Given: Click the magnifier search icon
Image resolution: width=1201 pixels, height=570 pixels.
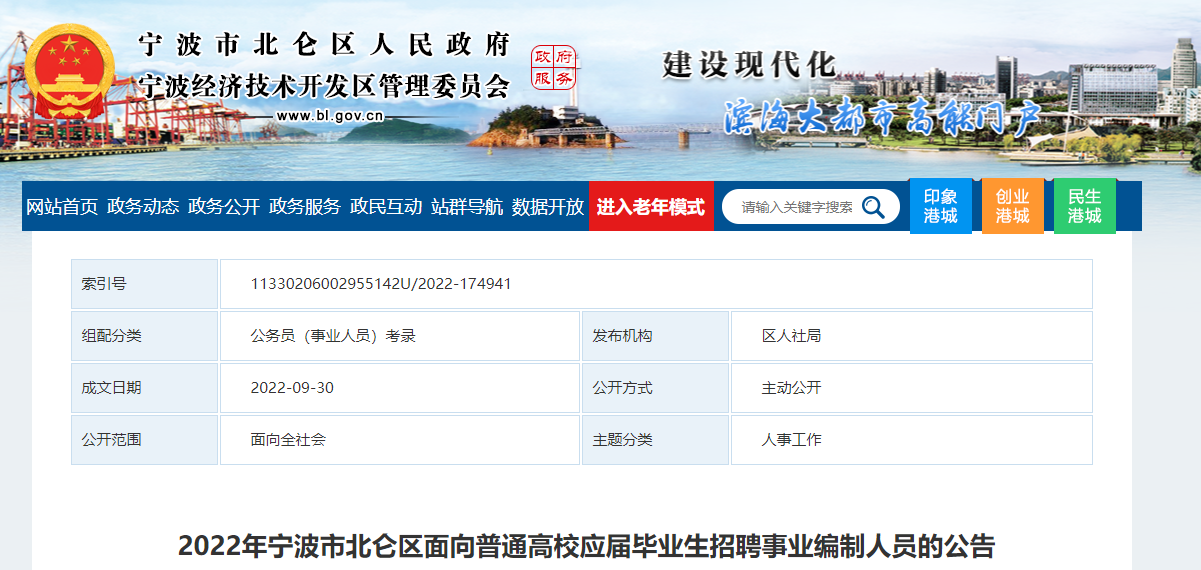Looking at the screenshot, I should (x=873, y=207).
